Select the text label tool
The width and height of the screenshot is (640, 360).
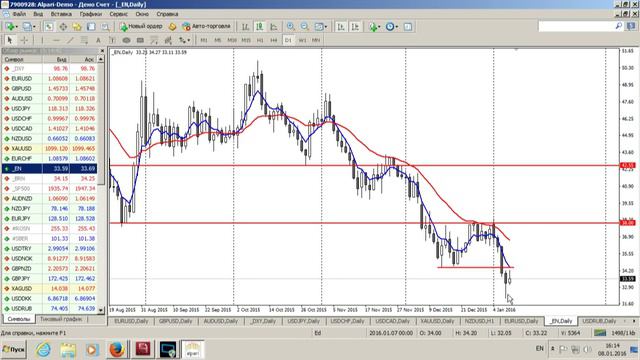tap(112, 40)
